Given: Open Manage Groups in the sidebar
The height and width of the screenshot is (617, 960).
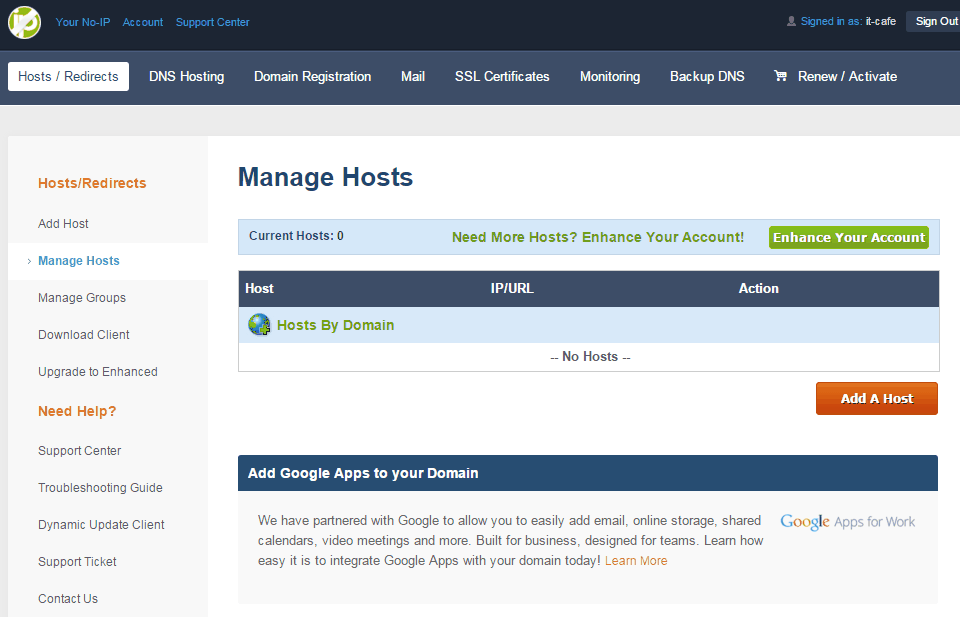Looking at the screenshot, I should point(82,298).
